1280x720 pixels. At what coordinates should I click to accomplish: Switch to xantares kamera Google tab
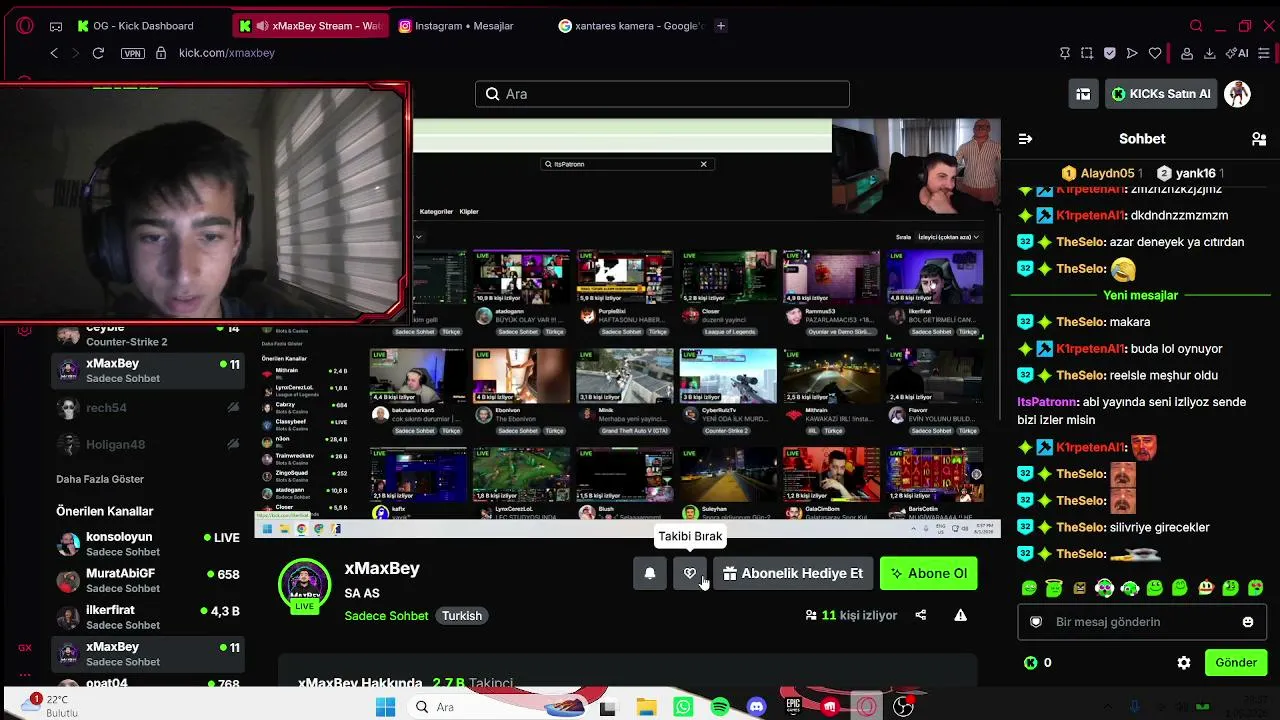[x=632, y=26]
